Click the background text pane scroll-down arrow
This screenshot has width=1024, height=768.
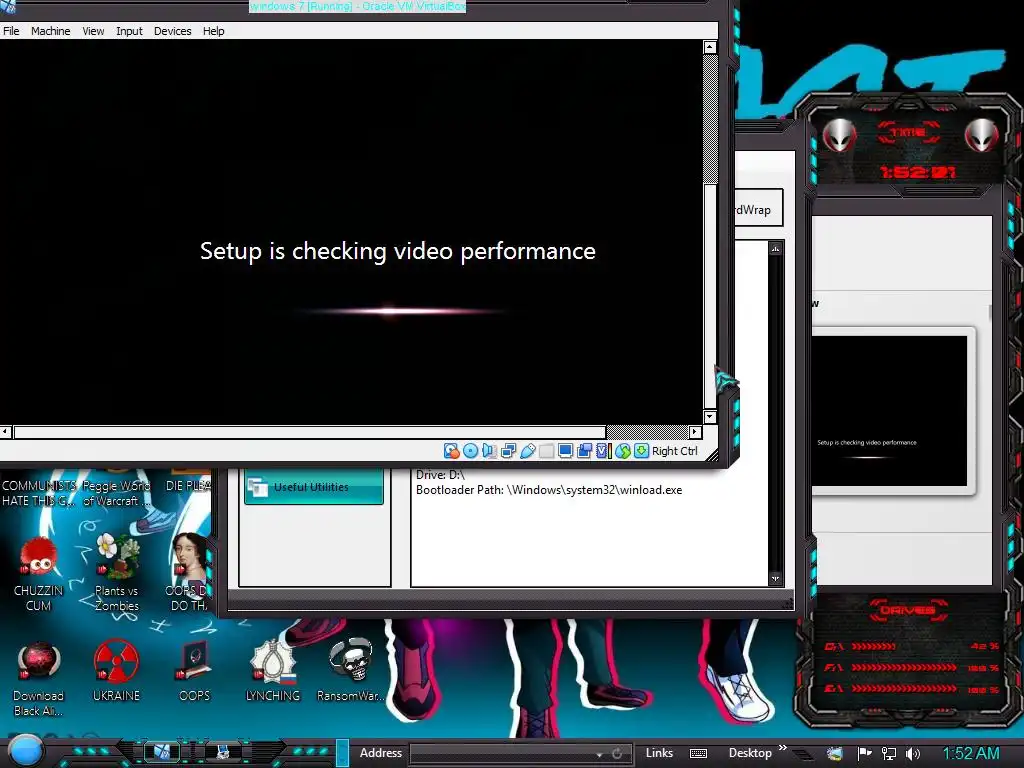(x=775, y=579)
